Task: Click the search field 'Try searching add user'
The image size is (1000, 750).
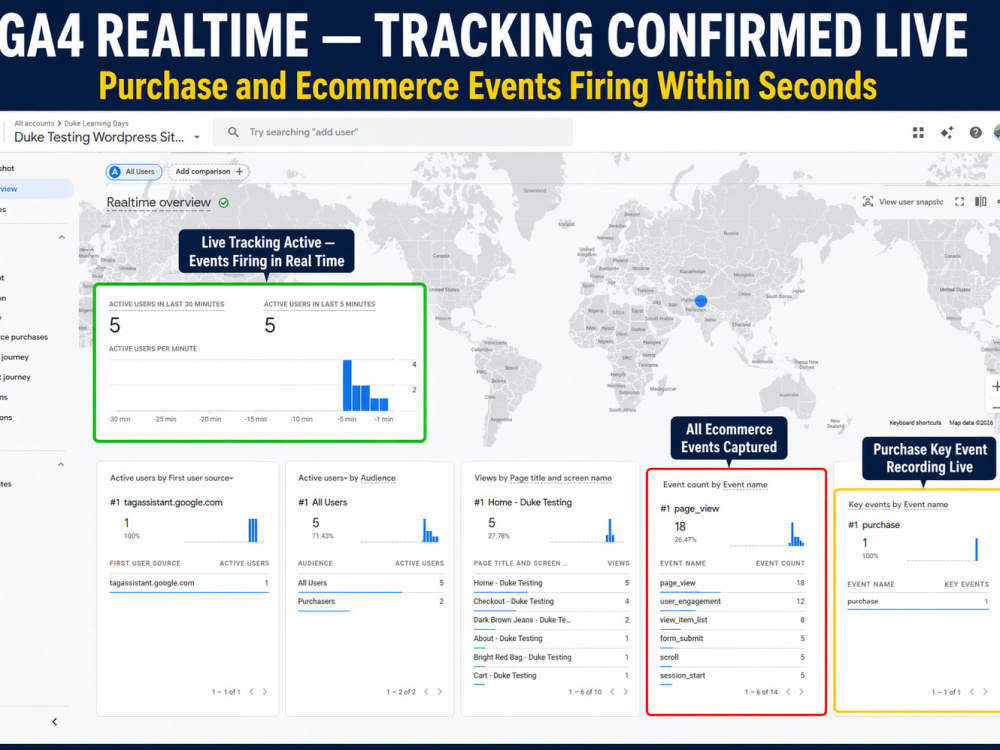Action: tap(392, 132)
